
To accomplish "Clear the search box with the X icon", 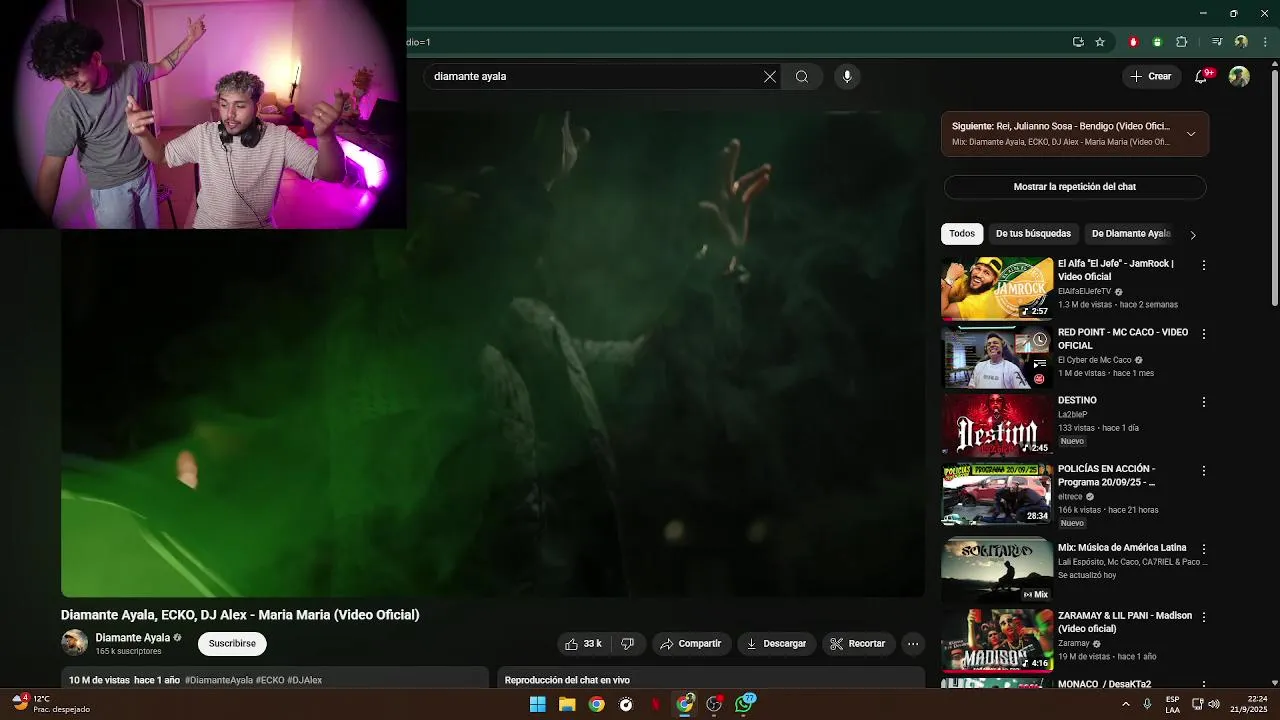I will (x=770, y=76).
